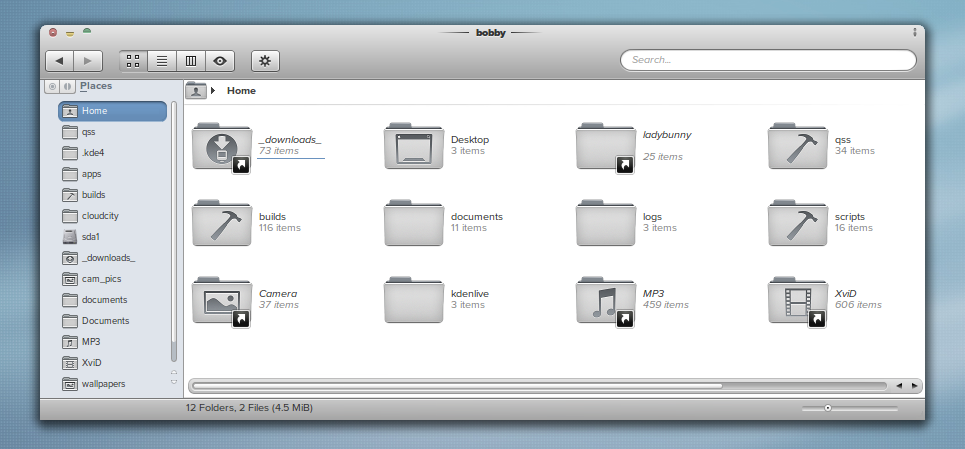This screenshot has height=449, width=965.
Task: Click the Places scrollbar up arrow
Action: (174, 372)
